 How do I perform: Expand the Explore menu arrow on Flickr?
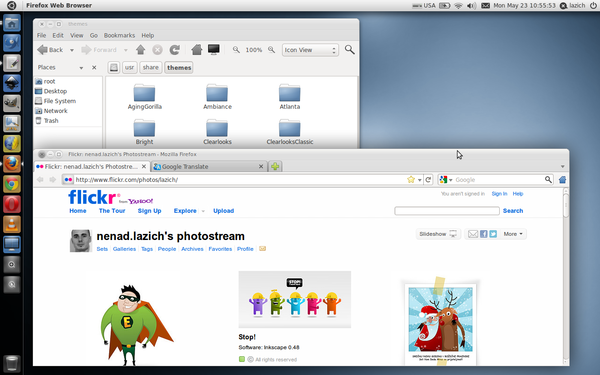[x=203, y=211]
